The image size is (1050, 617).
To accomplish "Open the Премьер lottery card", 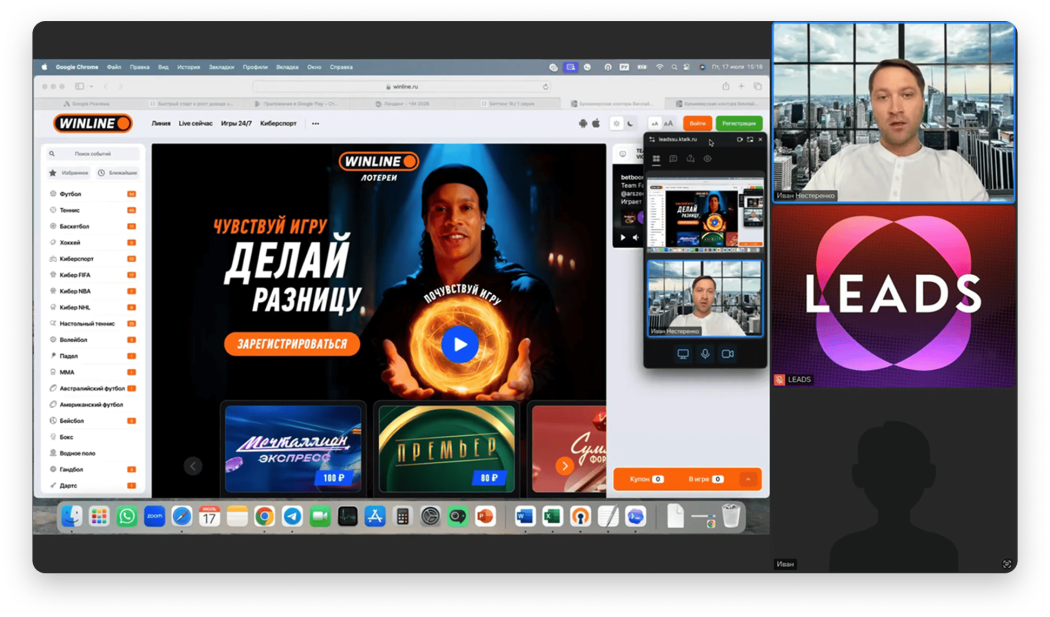I will pos(447,449).
